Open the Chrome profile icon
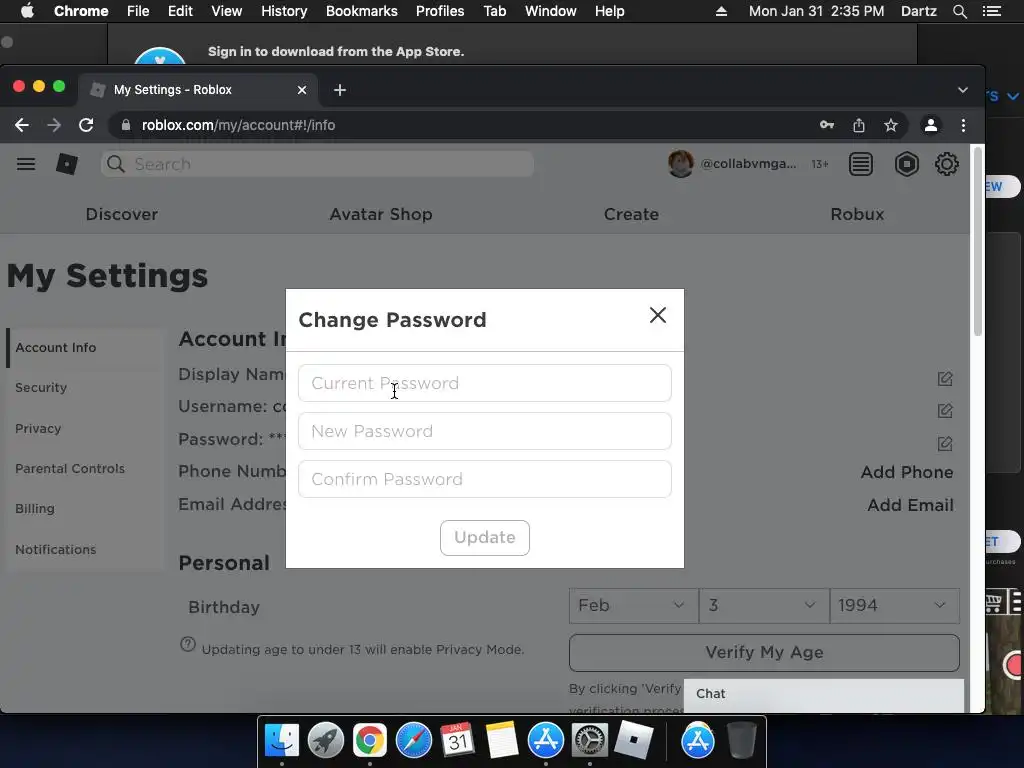 click(x=931, y=125)
